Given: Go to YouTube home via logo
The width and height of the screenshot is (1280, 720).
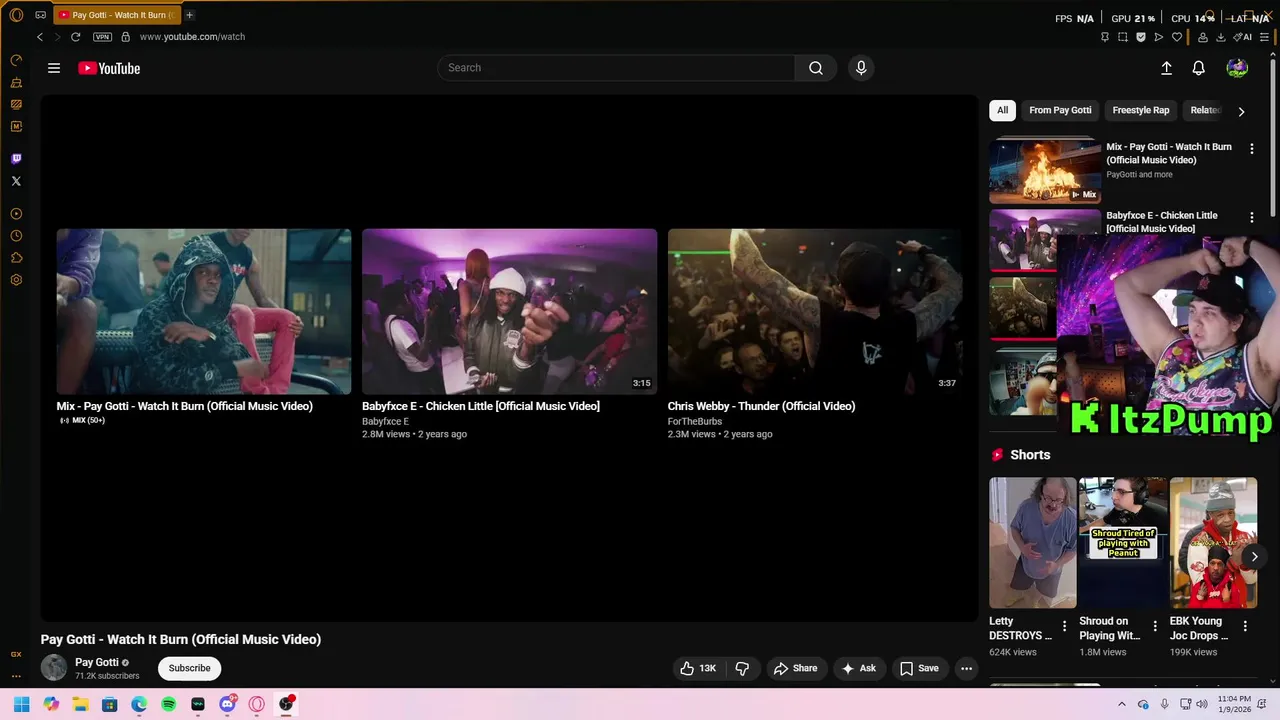Looking at the screenshot, I should [109, 68].
